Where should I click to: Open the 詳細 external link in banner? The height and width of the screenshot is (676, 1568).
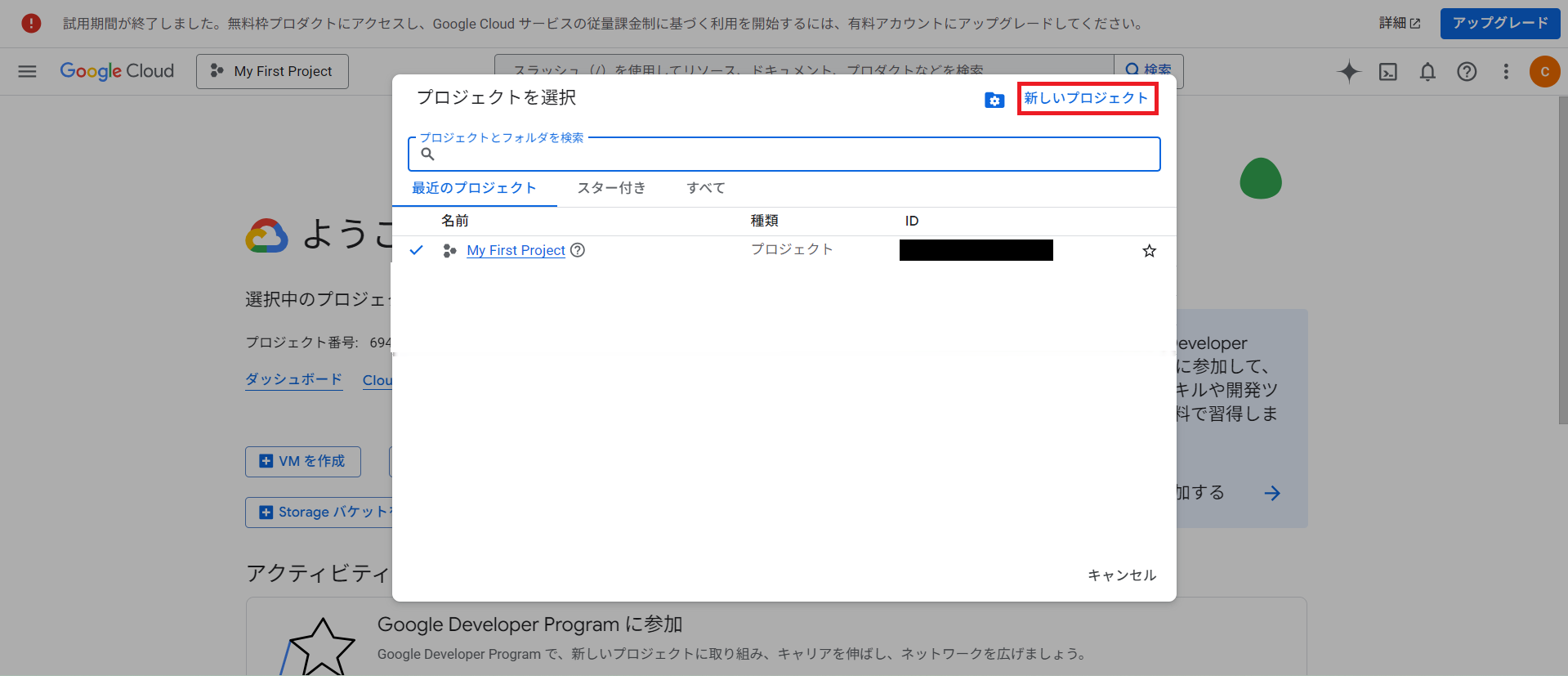(1399, 23)
